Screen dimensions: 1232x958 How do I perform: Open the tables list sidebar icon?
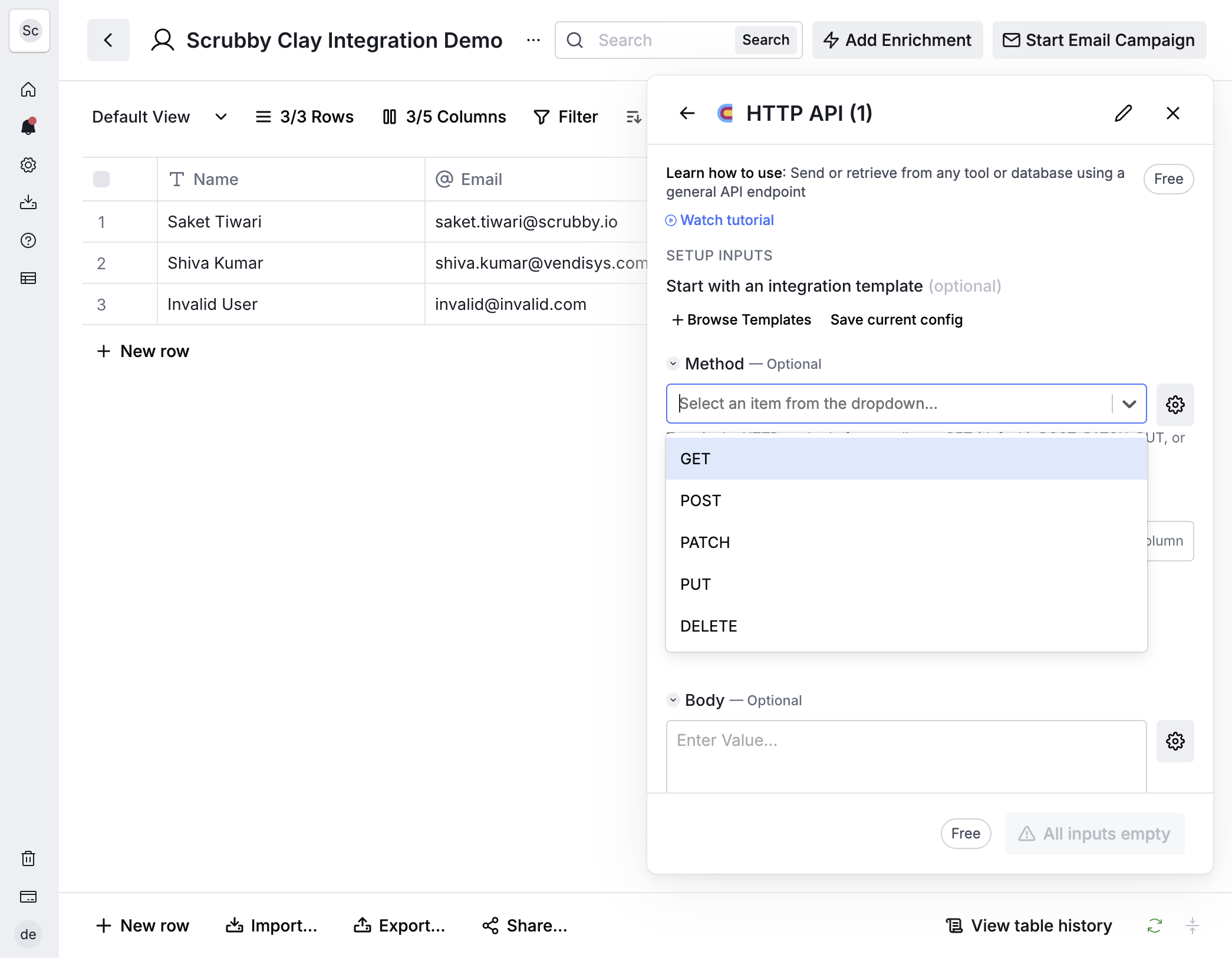(28, 278)
